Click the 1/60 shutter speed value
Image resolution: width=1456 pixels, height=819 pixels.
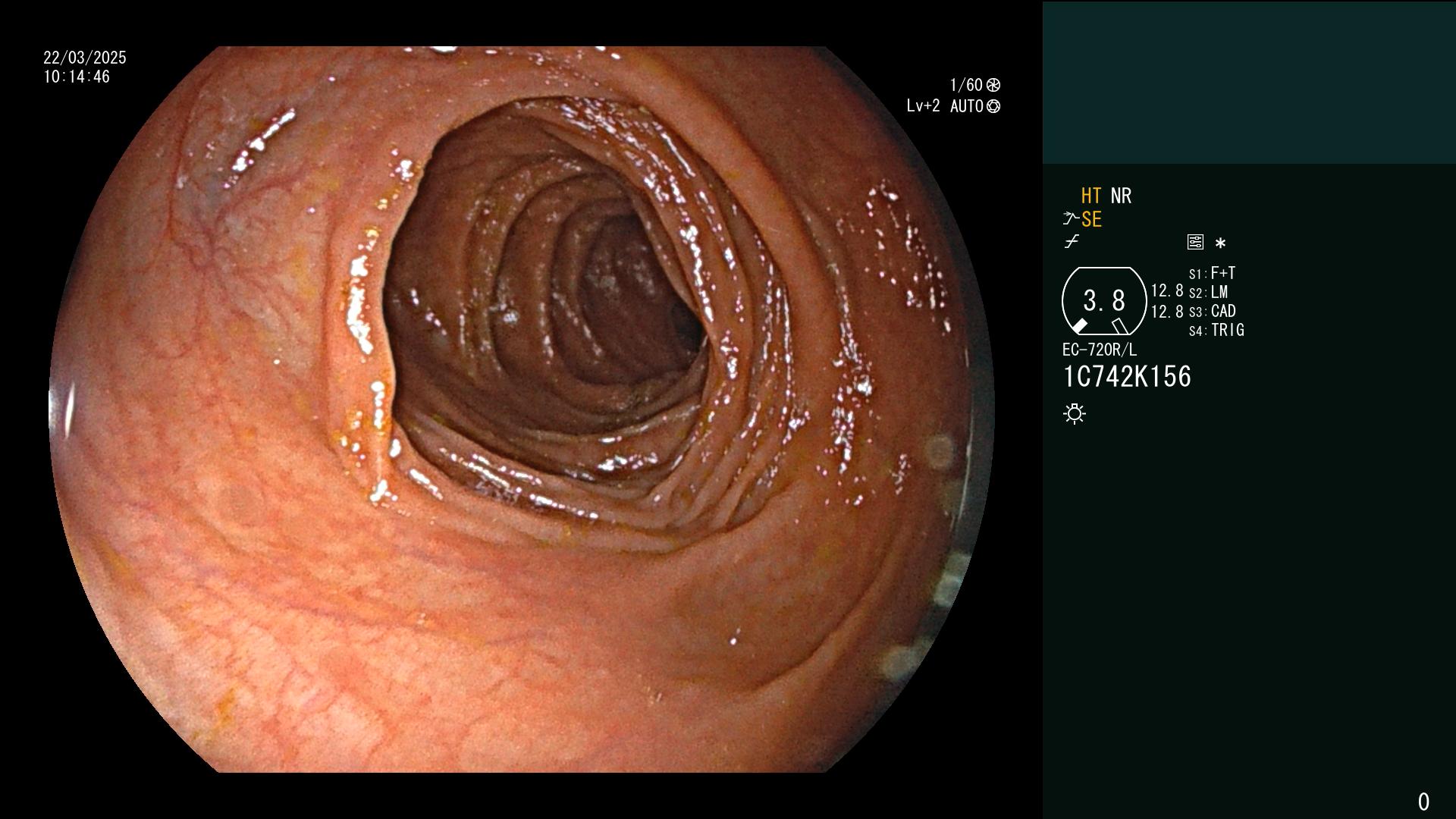(966, 85)
